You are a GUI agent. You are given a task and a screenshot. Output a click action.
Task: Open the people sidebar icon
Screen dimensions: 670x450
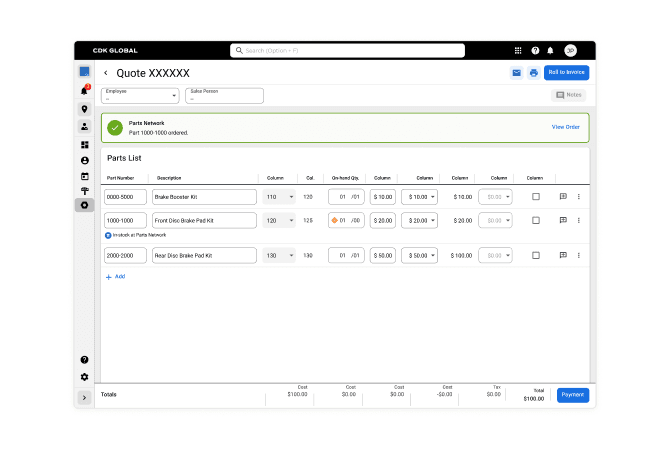(x=85, y=126)
